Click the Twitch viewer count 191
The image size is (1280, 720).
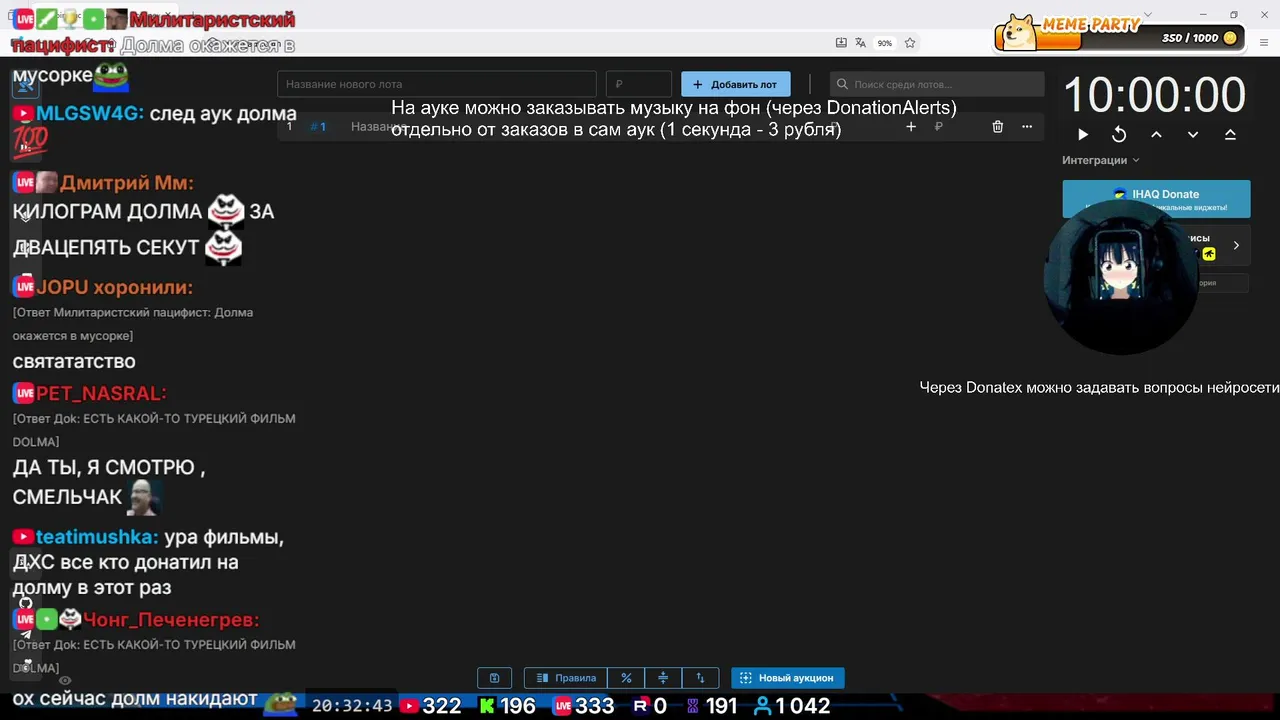(711, 706)
